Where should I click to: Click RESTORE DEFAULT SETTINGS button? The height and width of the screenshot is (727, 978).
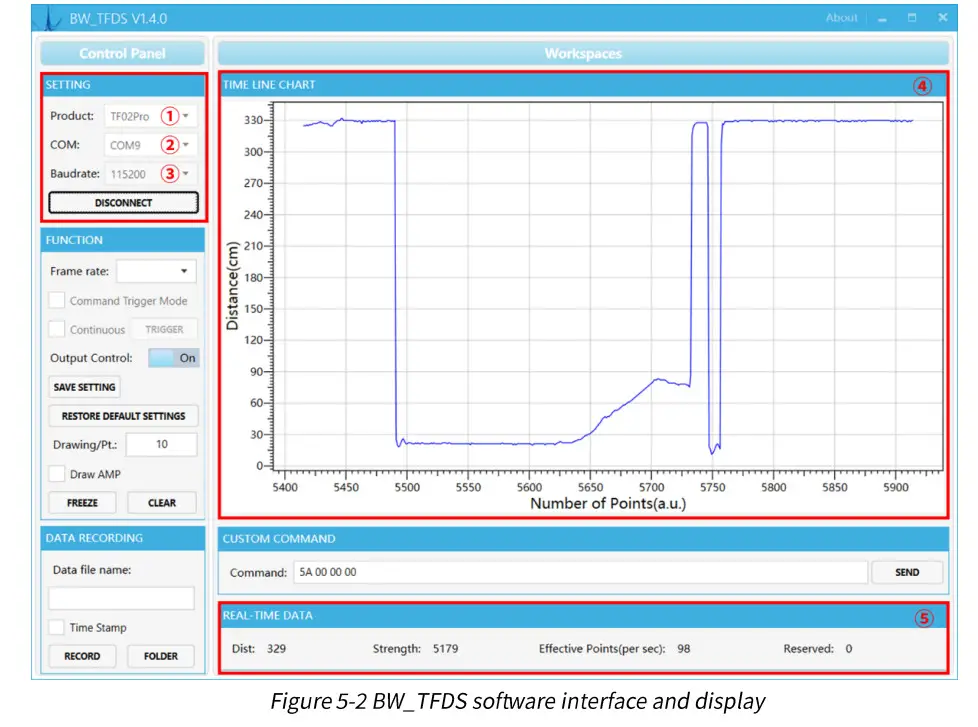coord(123,416)
